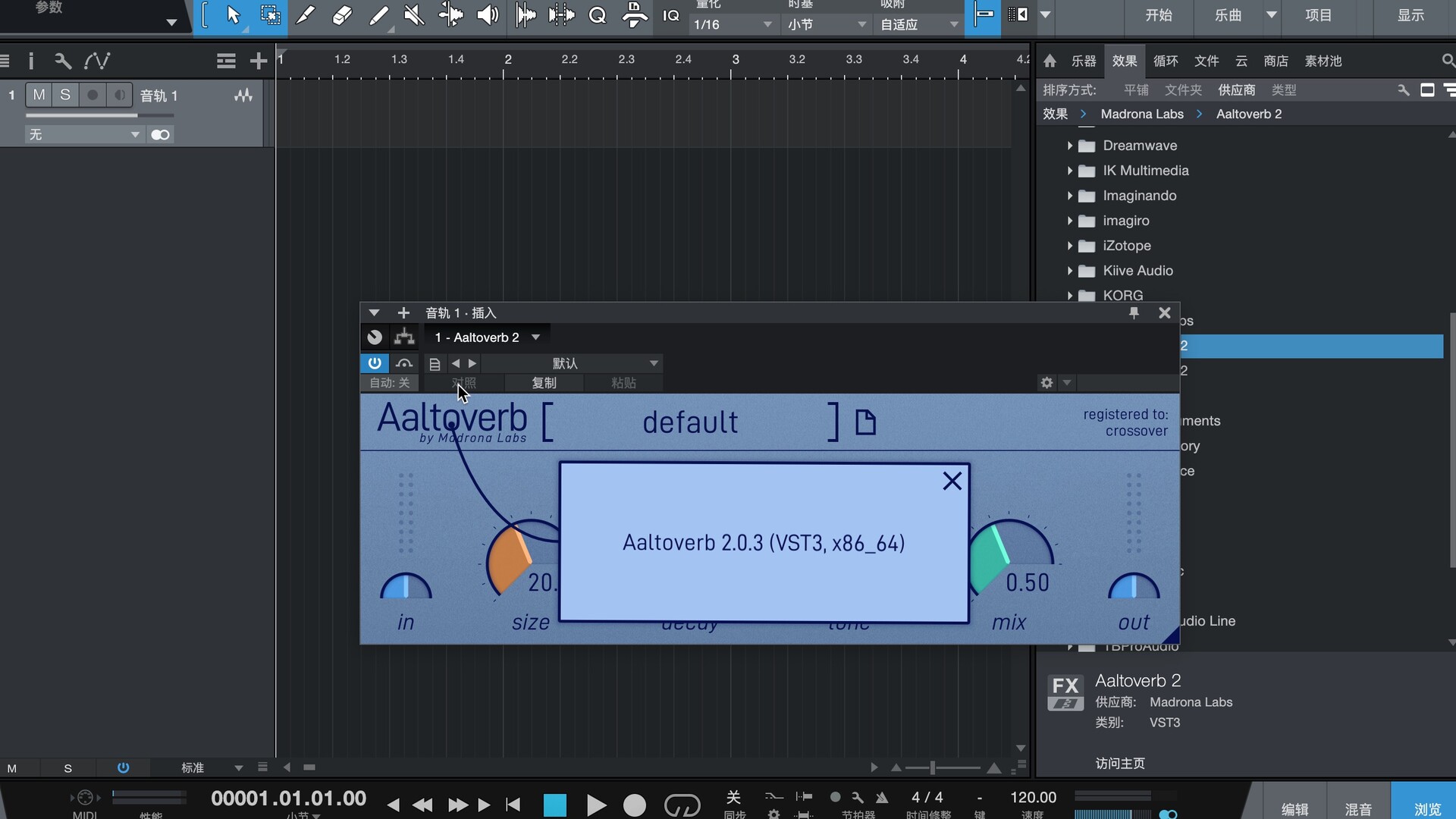Screen dimensions: 1456x819
Task: Select the Eraser tool
Action: click(342, 15)
